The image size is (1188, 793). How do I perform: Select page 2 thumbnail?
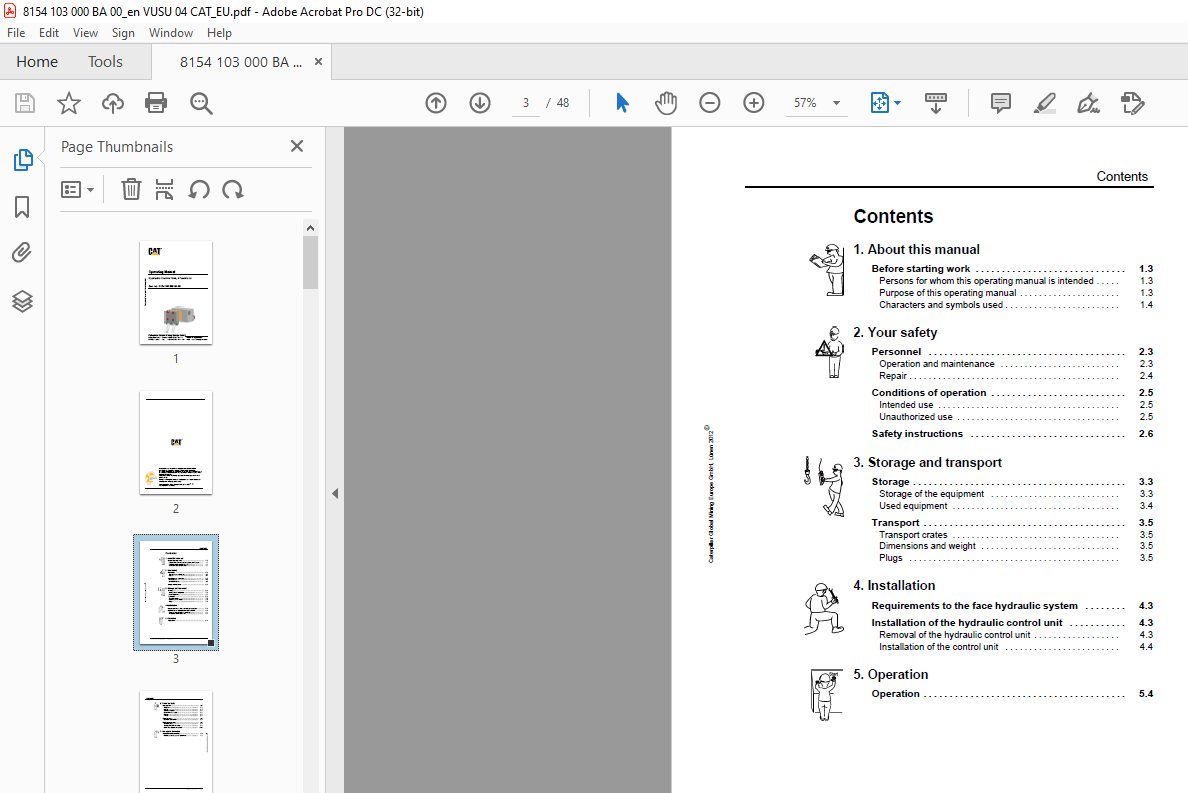click(x=176, y=442)
